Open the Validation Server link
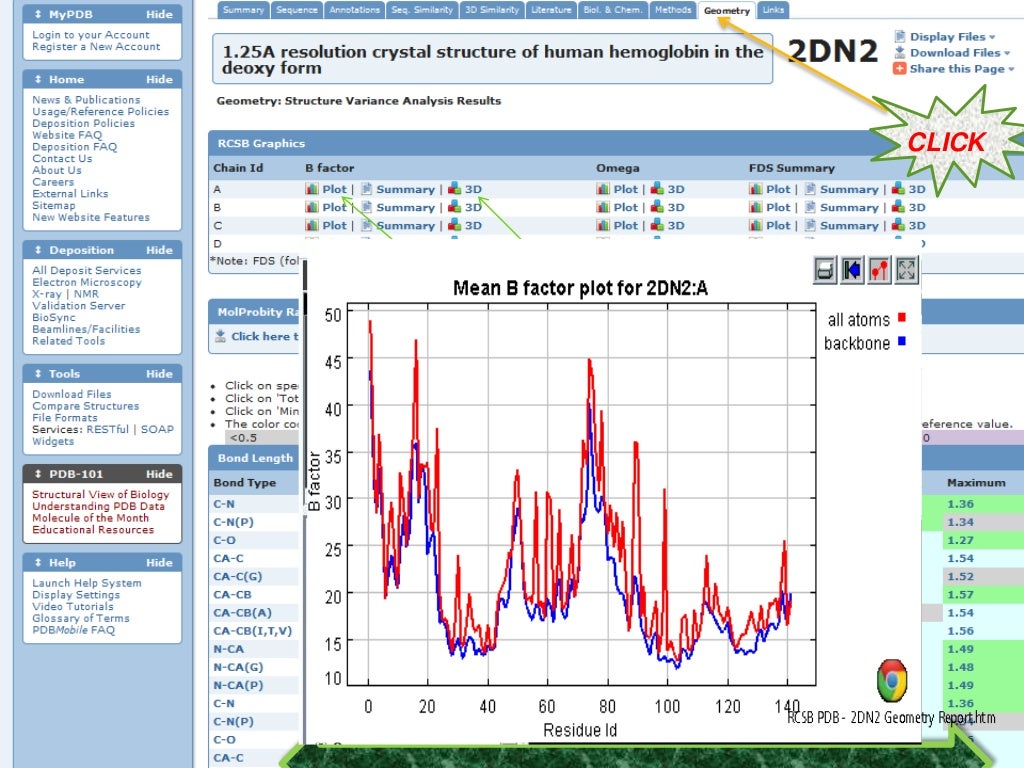This screenshot has width=1024, height=768. pyautogui.click(x=78, y=305)
